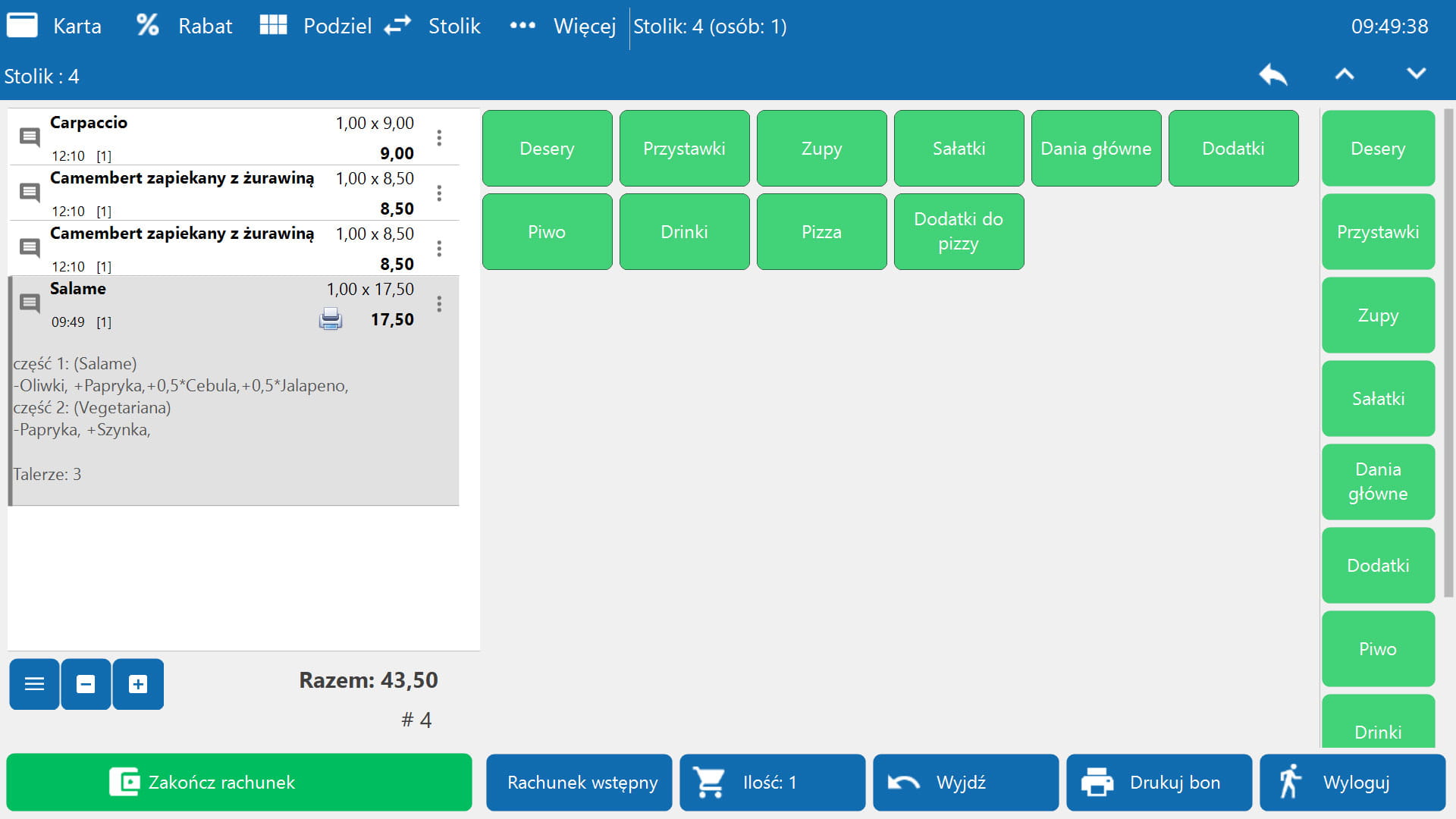Select the Pizza category tile
Image resolution: width=1456 pixels, height=819 pixels.
click(x=821, y=232)
